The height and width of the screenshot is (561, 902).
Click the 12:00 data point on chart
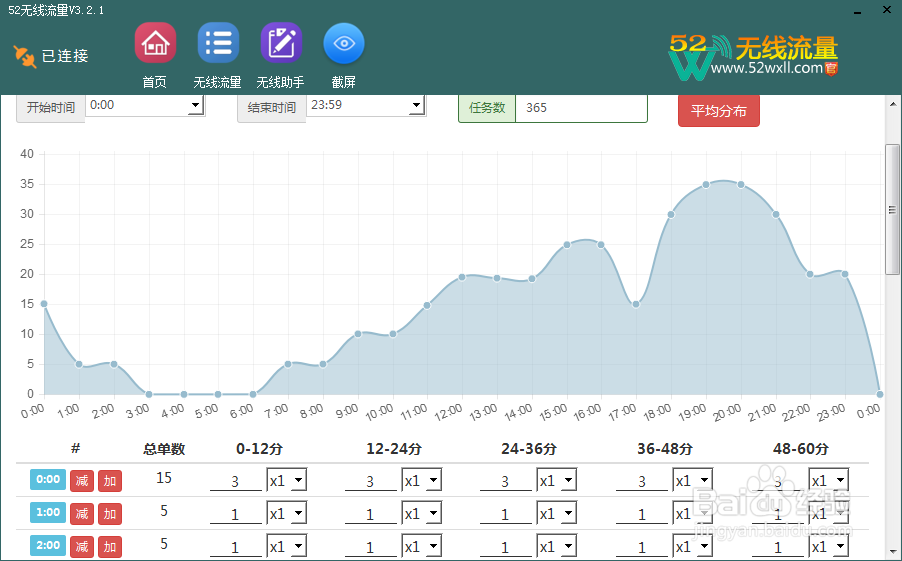(462, 277)
